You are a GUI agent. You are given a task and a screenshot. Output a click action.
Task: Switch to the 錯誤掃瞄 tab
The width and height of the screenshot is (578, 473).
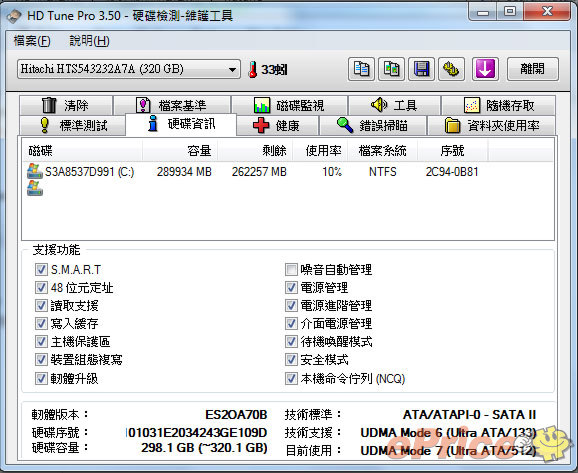point(373,125)
